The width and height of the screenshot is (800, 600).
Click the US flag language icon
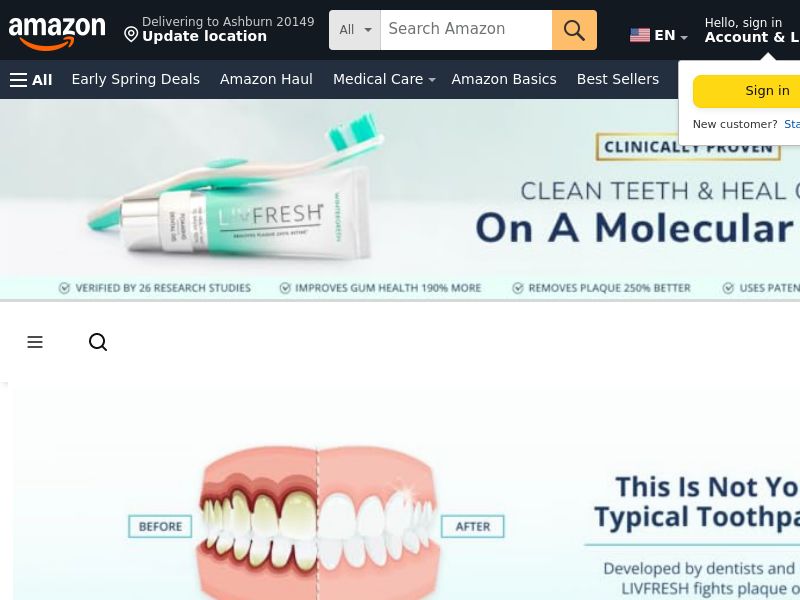pyautogui.click(x=640, y=35)
